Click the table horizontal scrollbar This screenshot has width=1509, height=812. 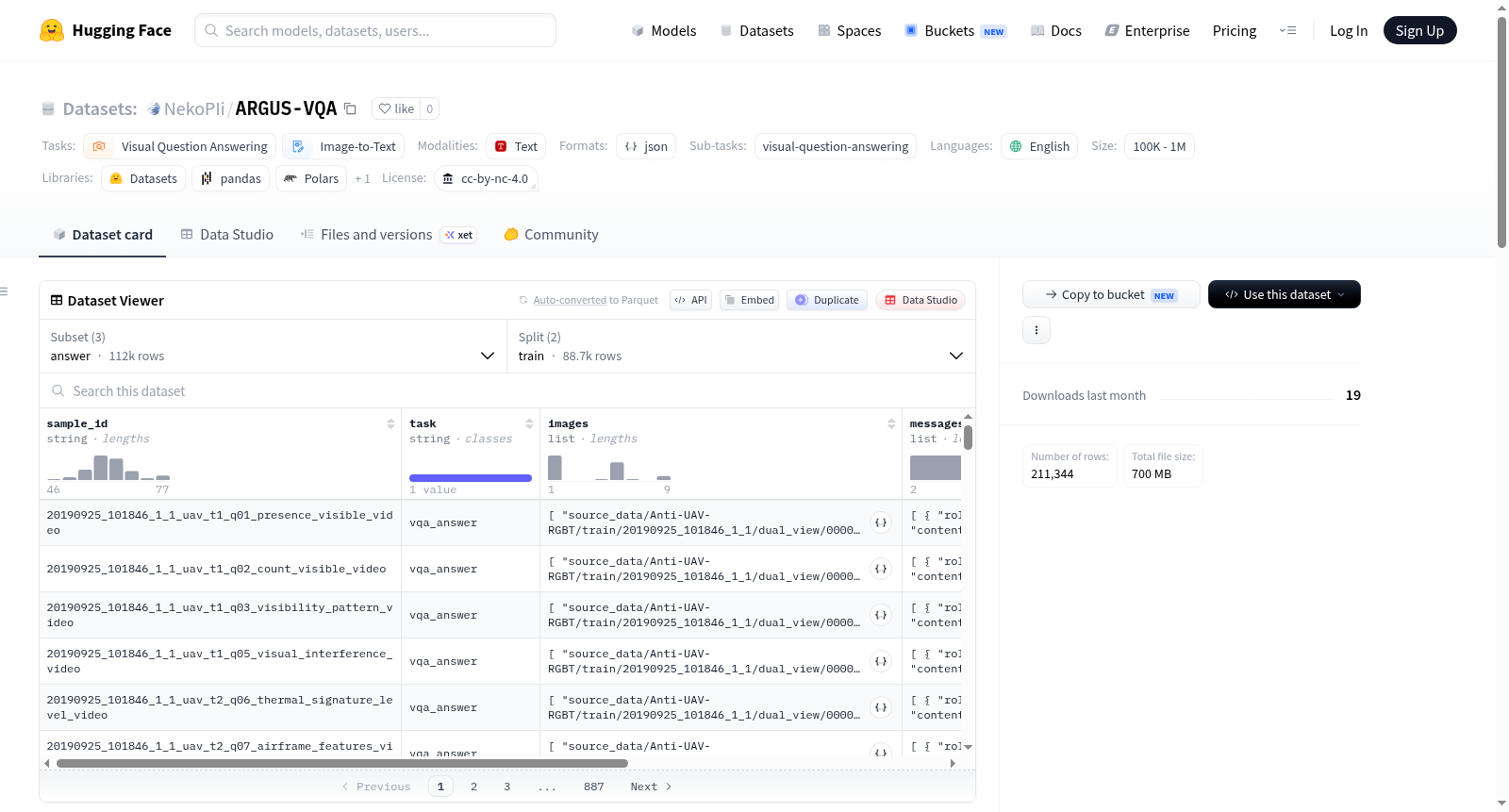(342, 763)
